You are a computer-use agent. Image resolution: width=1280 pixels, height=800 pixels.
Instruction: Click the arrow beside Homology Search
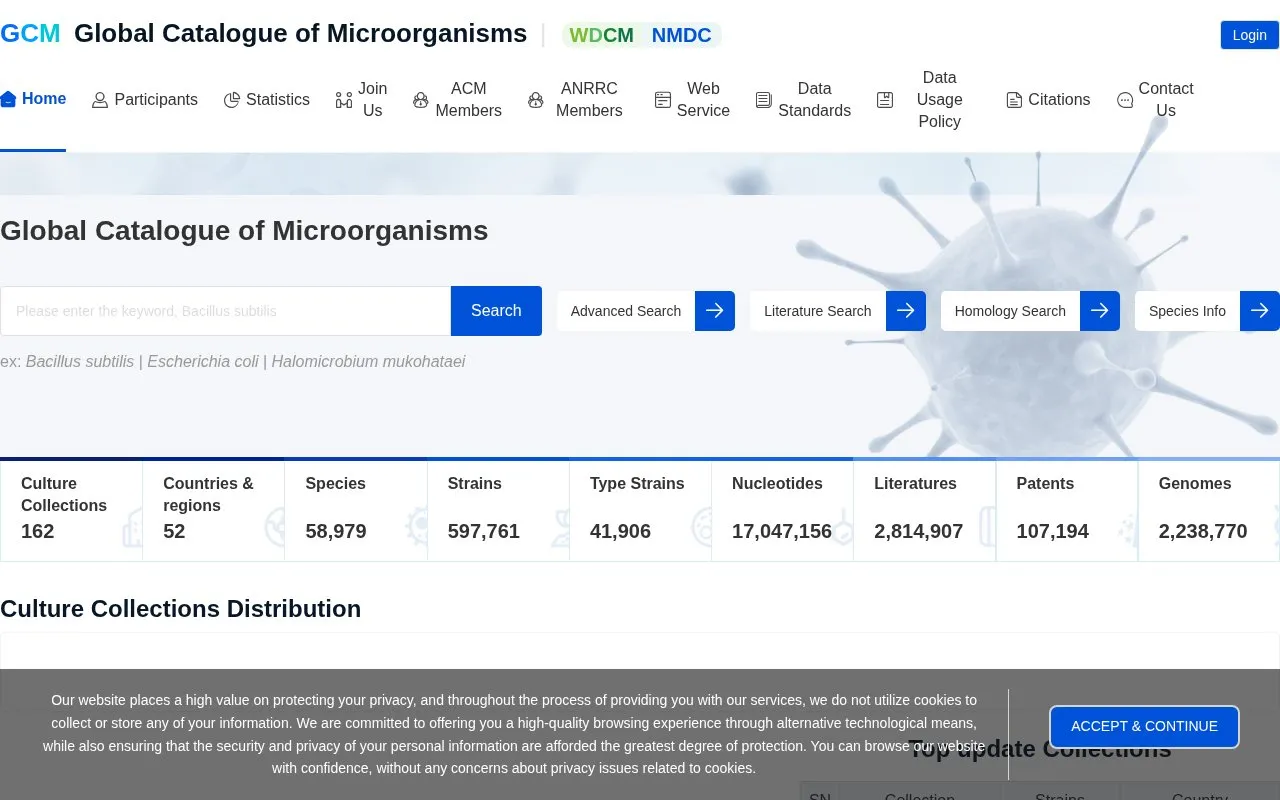(1100, 311)
